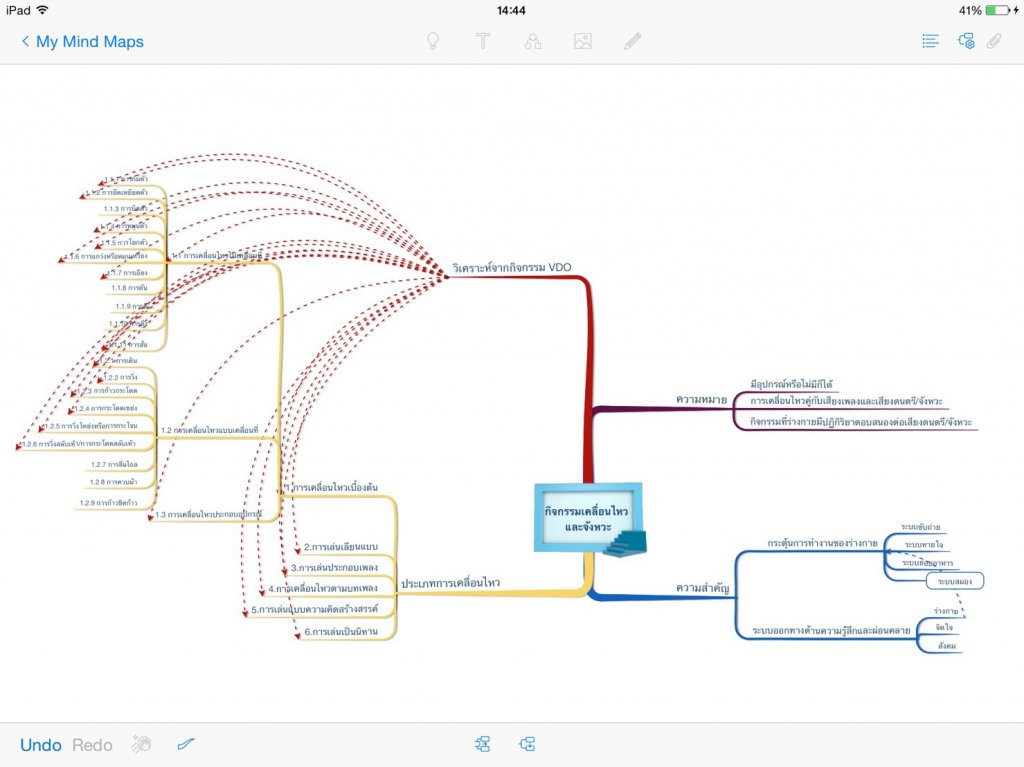The height and width of the screenshot is (767, 1024).
Task: Tap the image insert icon
Action: 583,41
